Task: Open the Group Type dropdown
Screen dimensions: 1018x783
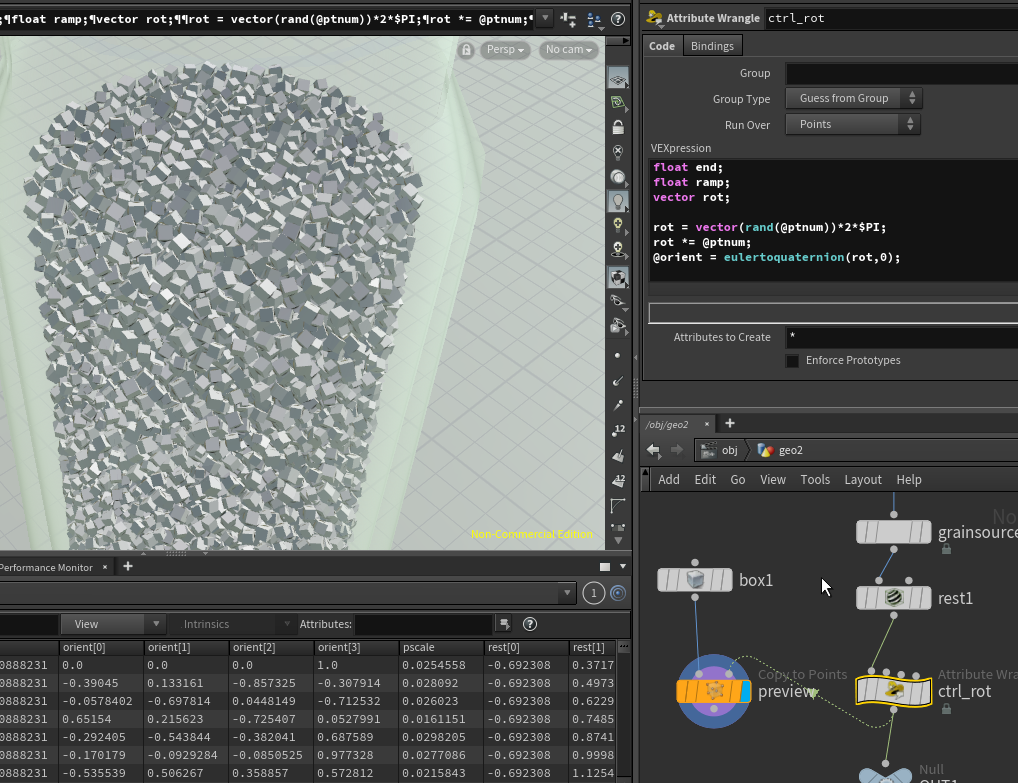Action: coord(853,98)
